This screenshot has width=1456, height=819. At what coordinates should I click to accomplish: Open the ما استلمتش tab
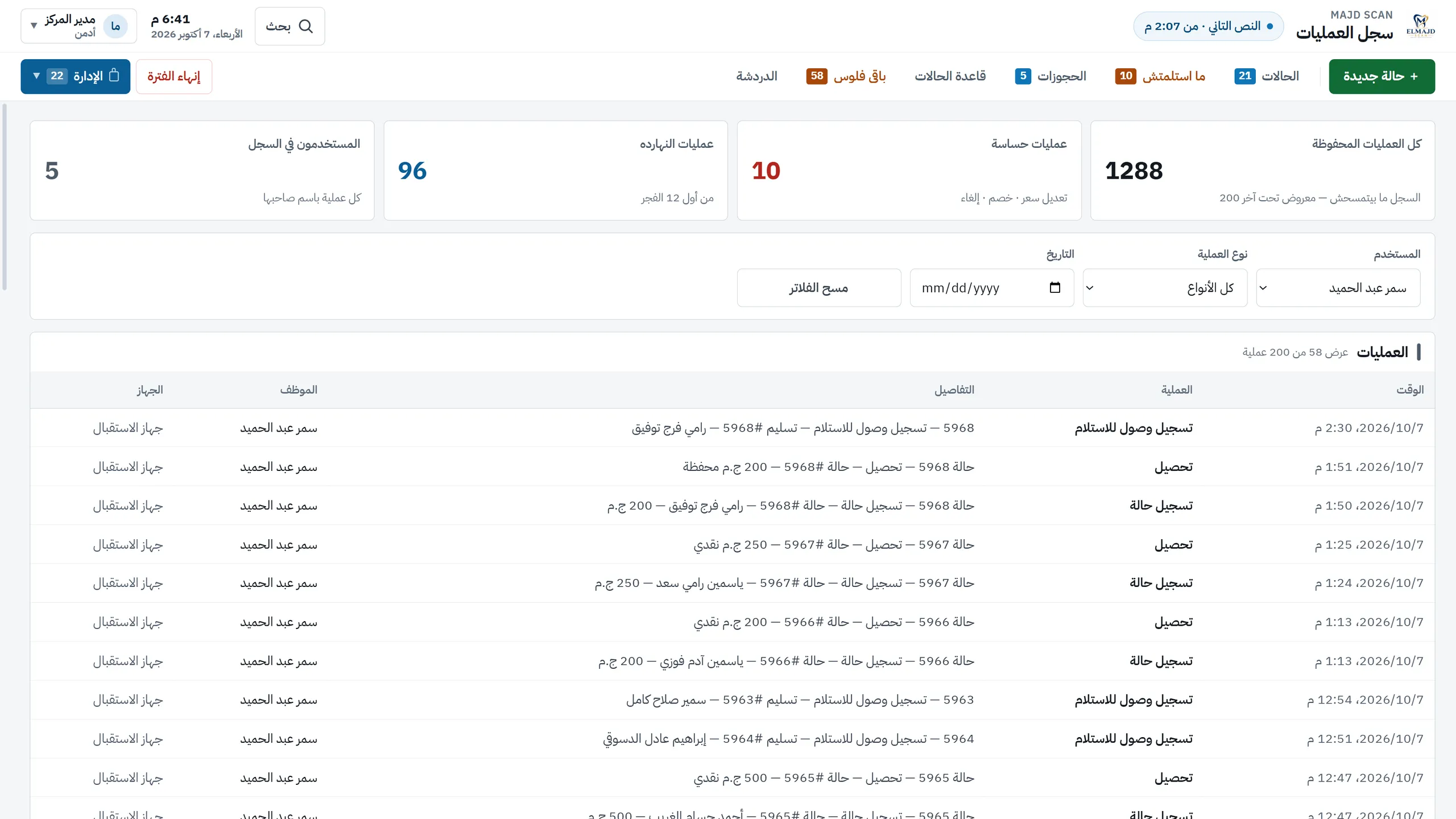1160,76
